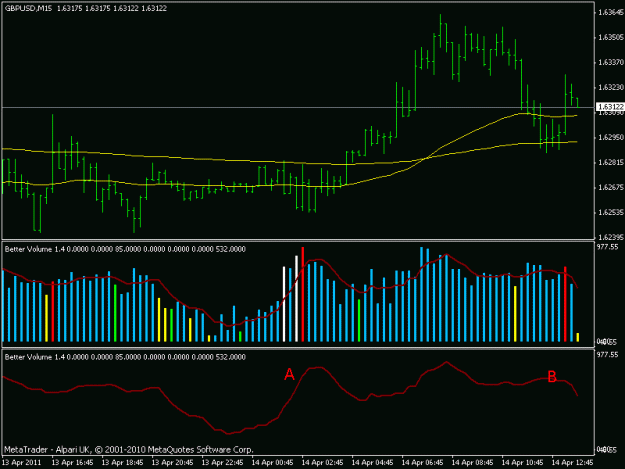625x469 pixels.
Task: Select the 1.62815 price axis value
Action: coord(610,163)
